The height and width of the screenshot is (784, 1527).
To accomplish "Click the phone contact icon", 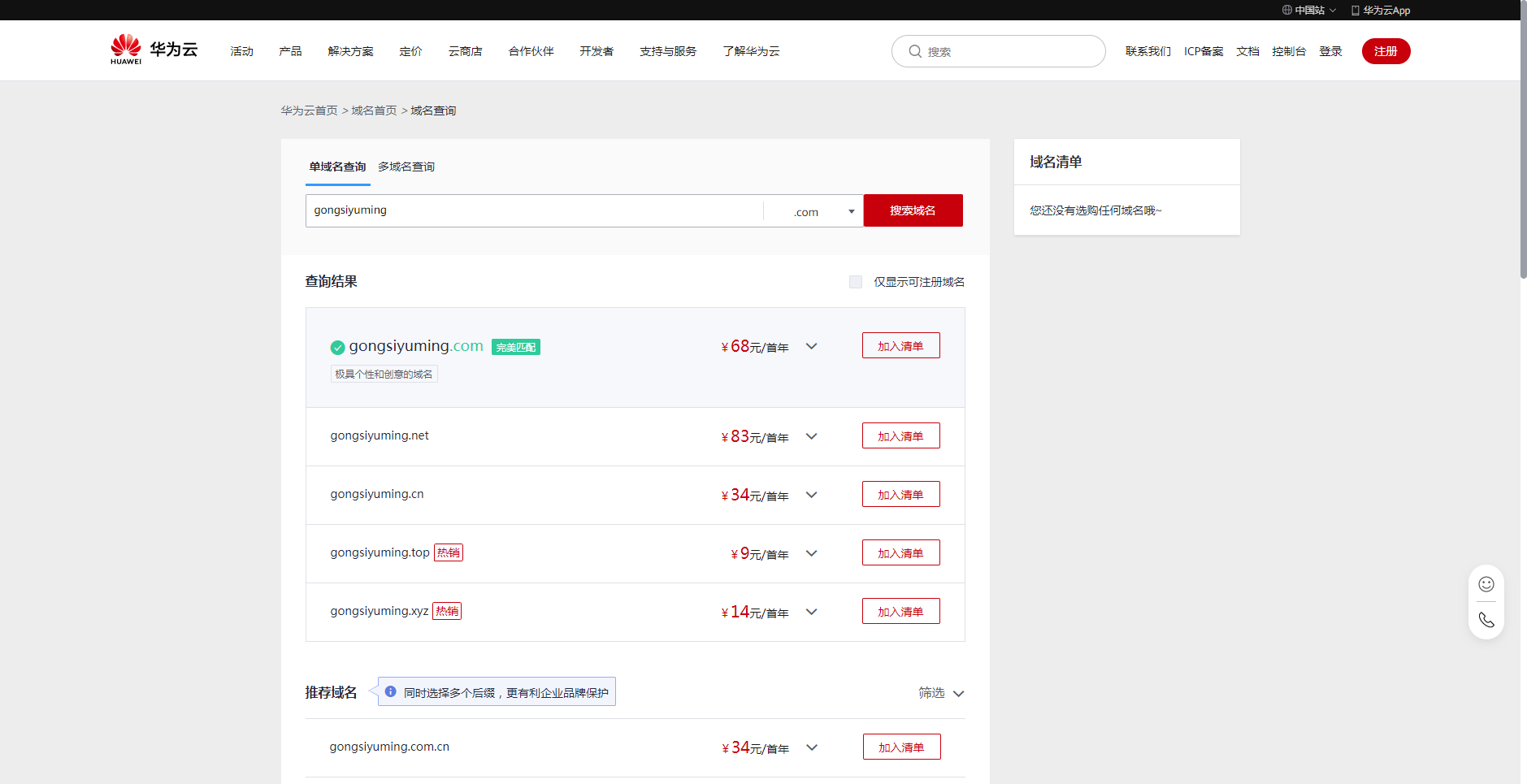I will (1486, 620).
